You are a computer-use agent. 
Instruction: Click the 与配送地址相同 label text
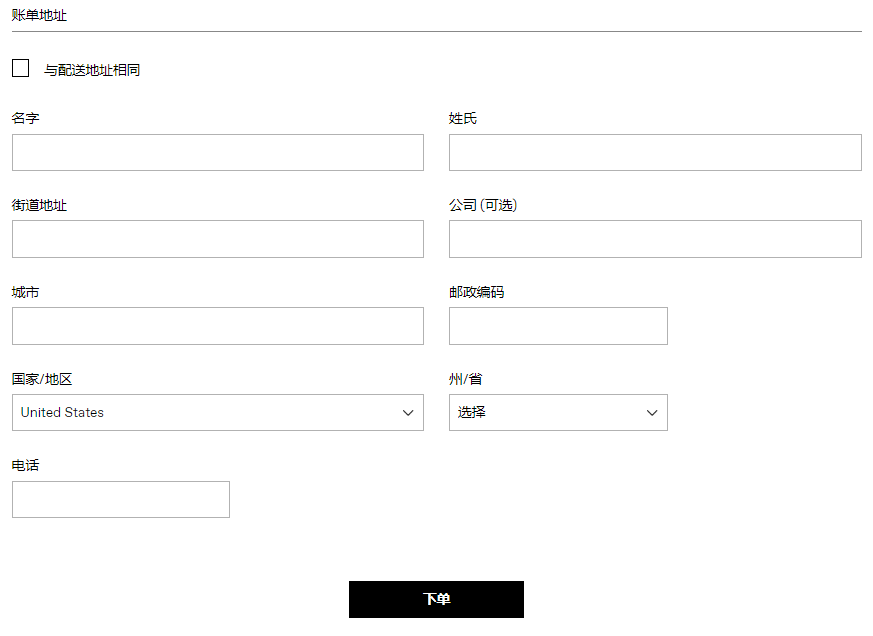point(91,69)
